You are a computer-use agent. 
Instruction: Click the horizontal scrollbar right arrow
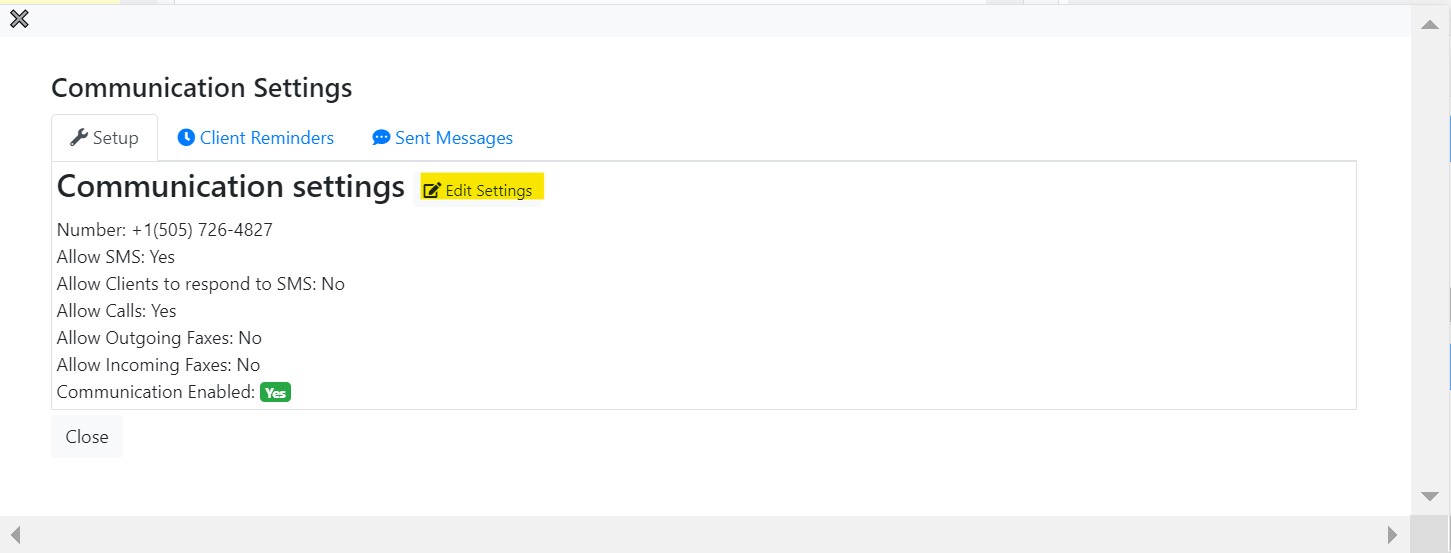coord(1392,534)
